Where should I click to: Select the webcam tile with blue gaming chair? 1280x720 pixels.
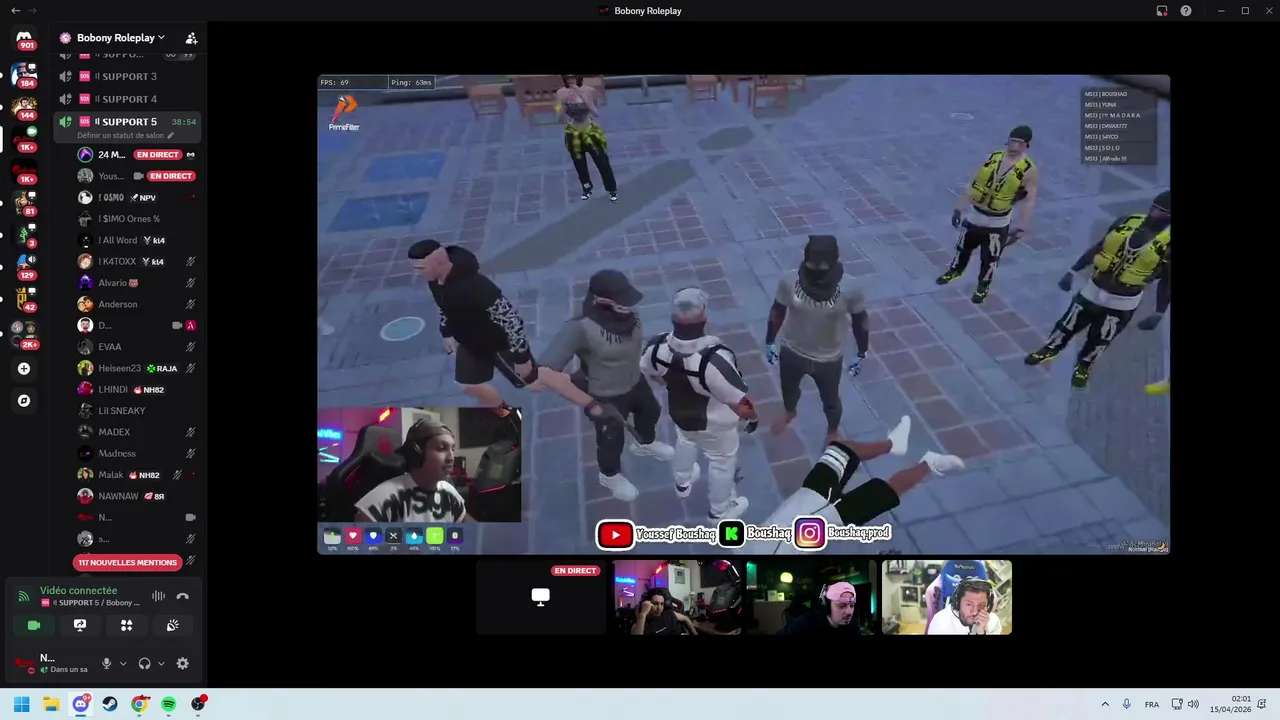(947, 597)
